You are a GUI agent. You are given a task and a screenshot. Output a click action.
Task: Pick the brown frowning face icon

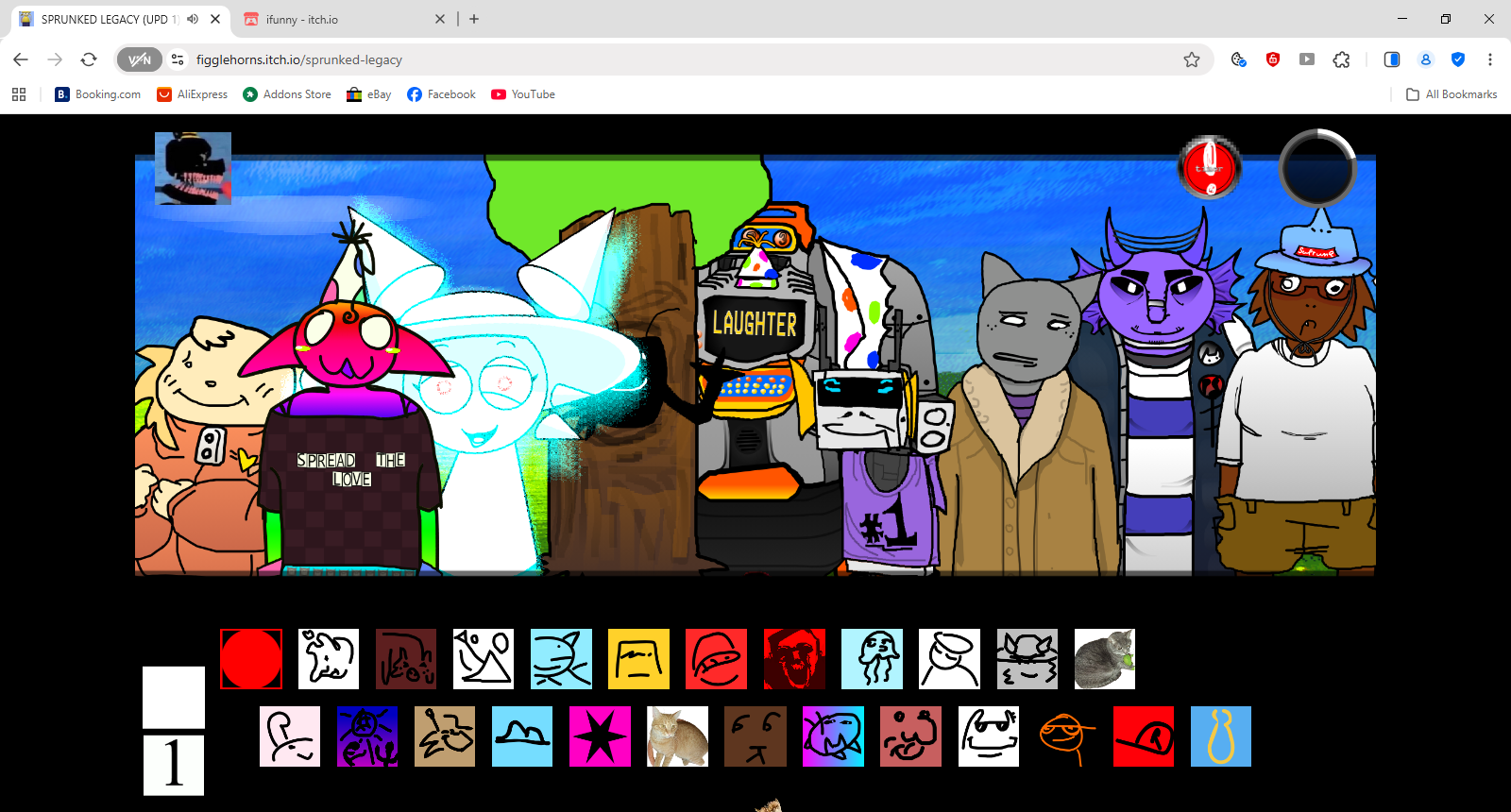tap(755, 736)
